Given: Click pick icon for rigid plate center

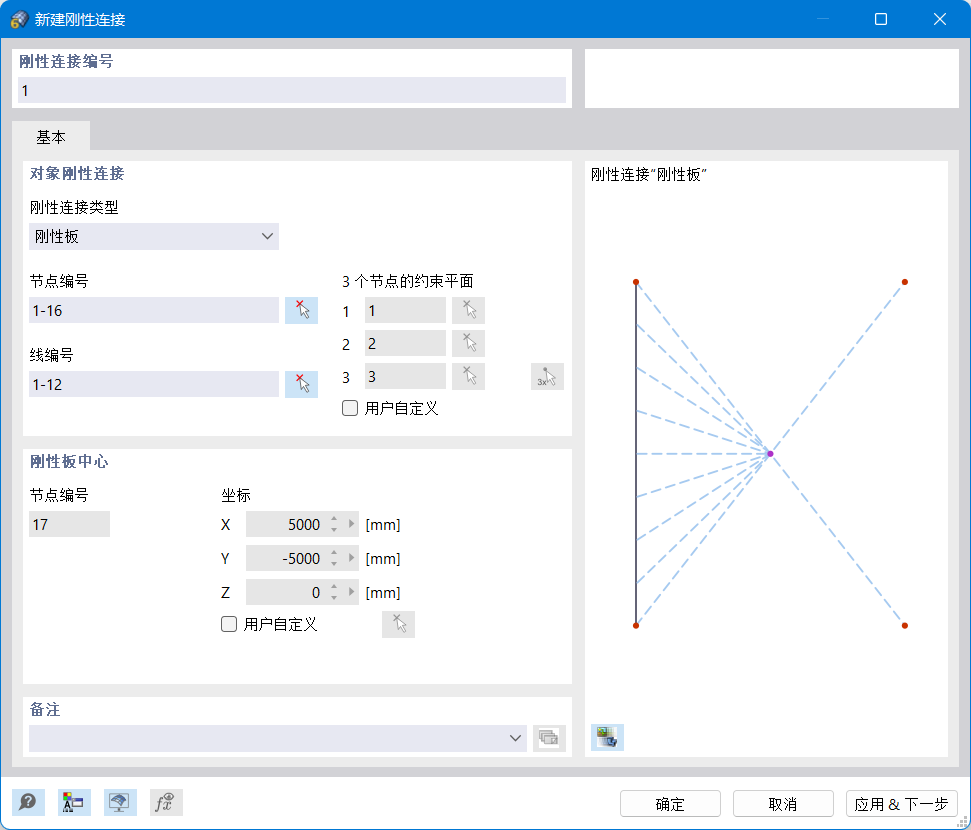Looking at the screenshot, I should click(398, 624).
